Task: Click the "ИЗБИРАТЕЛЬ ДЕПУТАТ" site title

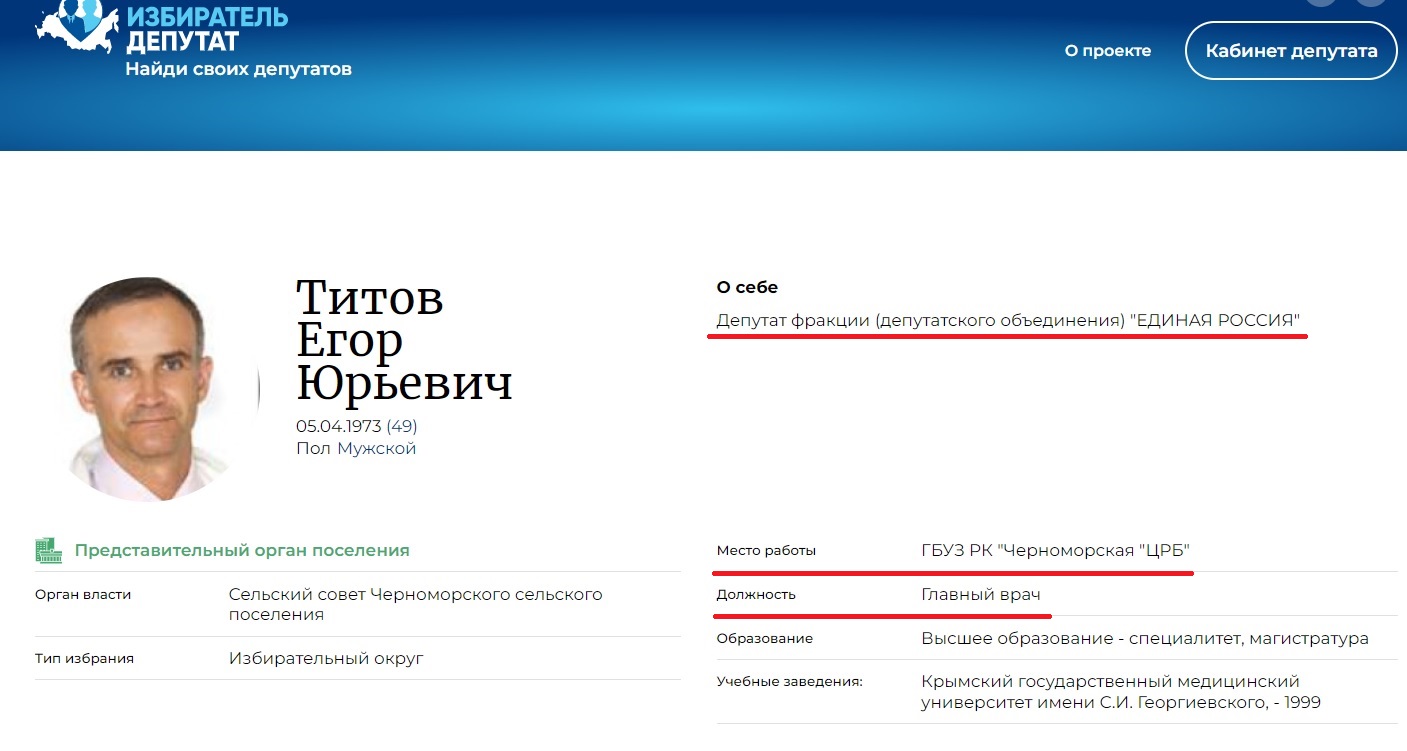Action: (x=206, y=28)
